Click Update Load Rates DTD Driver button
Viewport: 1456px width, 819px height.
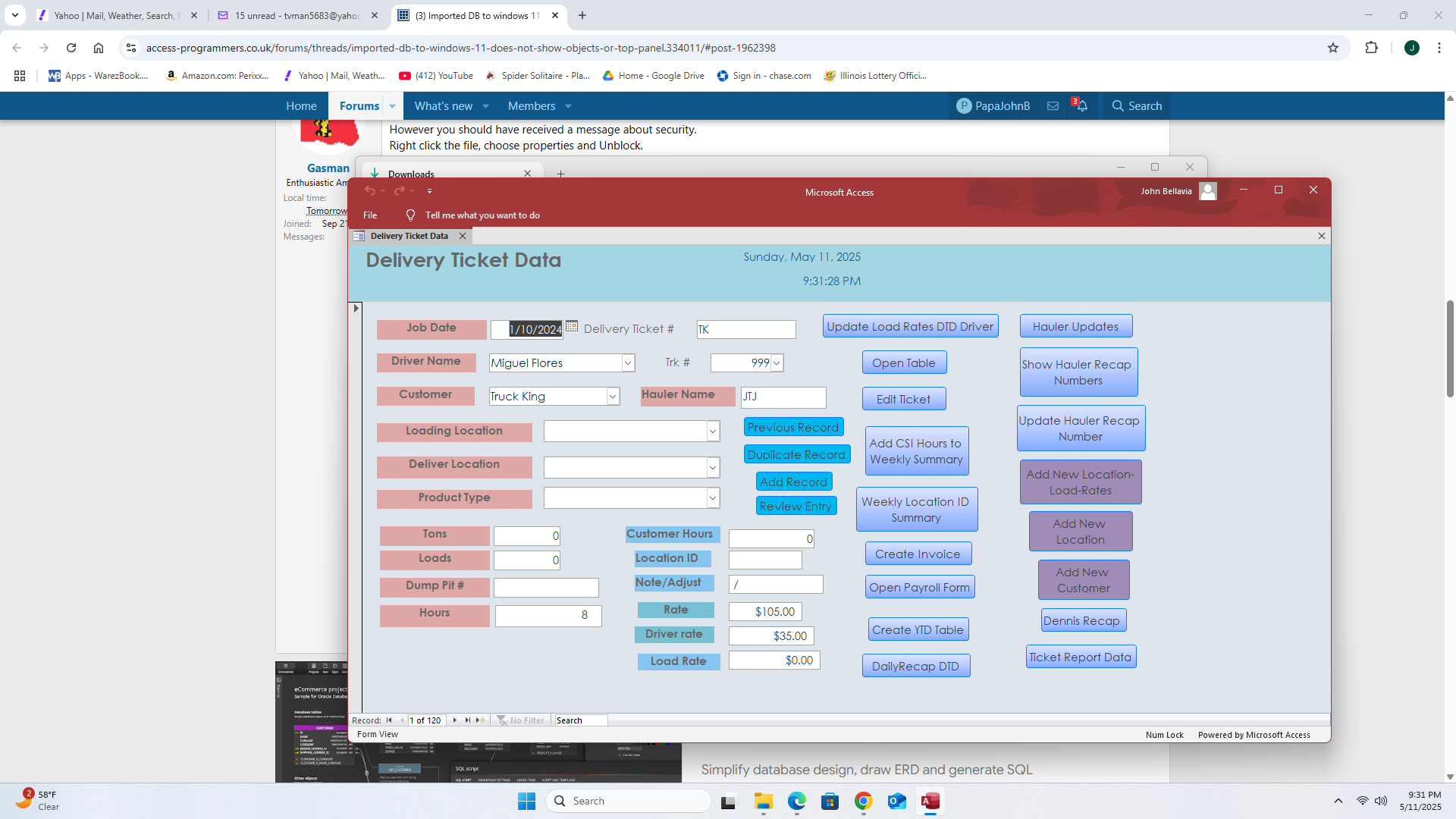point(910,326)
